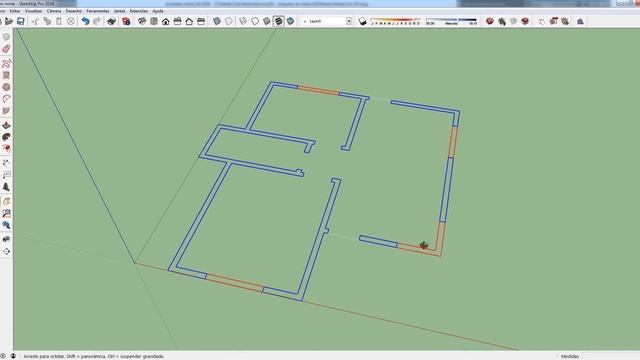
Task: Click the red plugin box icon
Action: pyautogui.click(x=553, y=21)
